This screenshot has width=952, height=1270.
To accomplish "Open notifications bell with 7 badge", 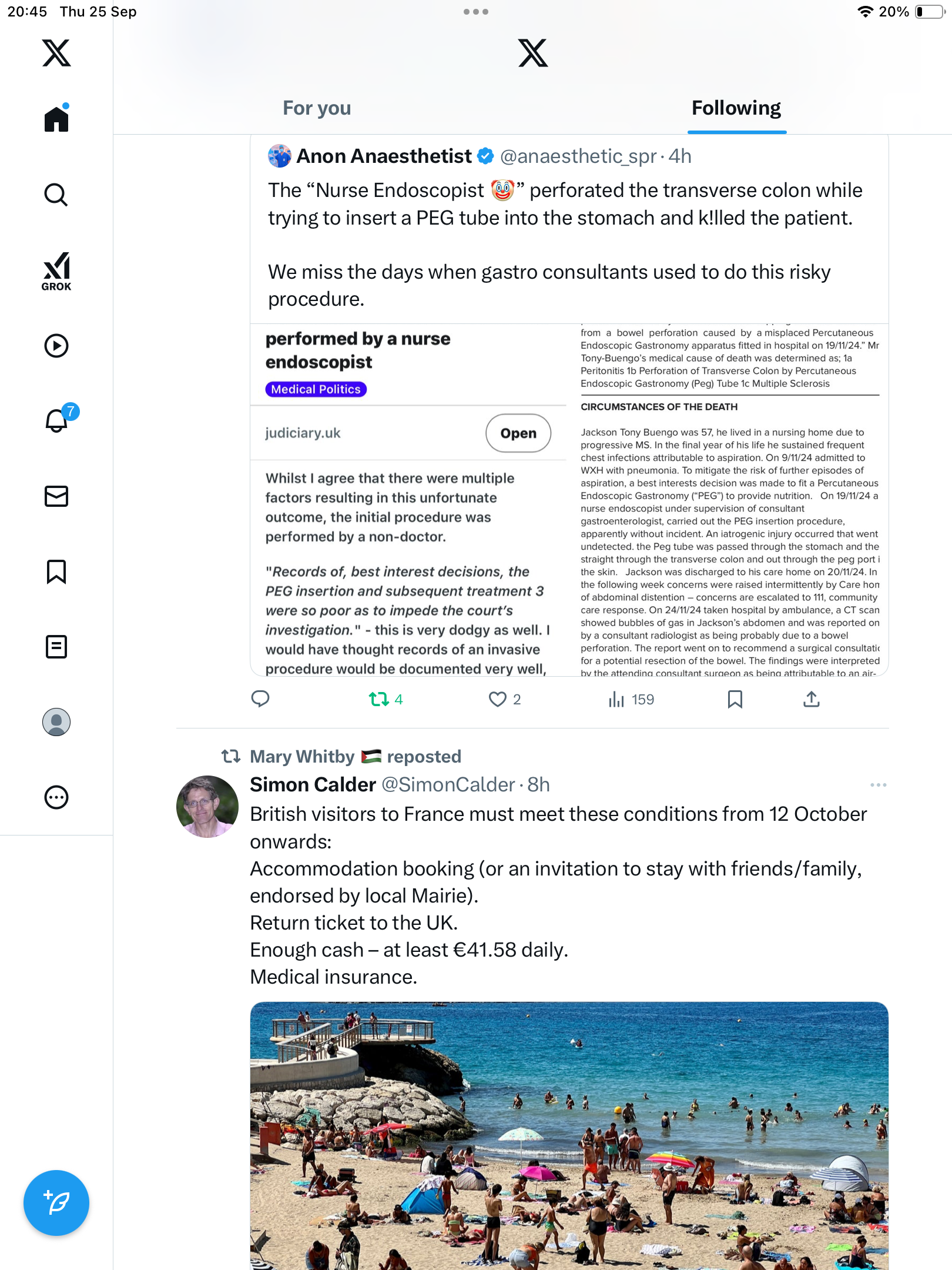I will click(x=58, y=420).
